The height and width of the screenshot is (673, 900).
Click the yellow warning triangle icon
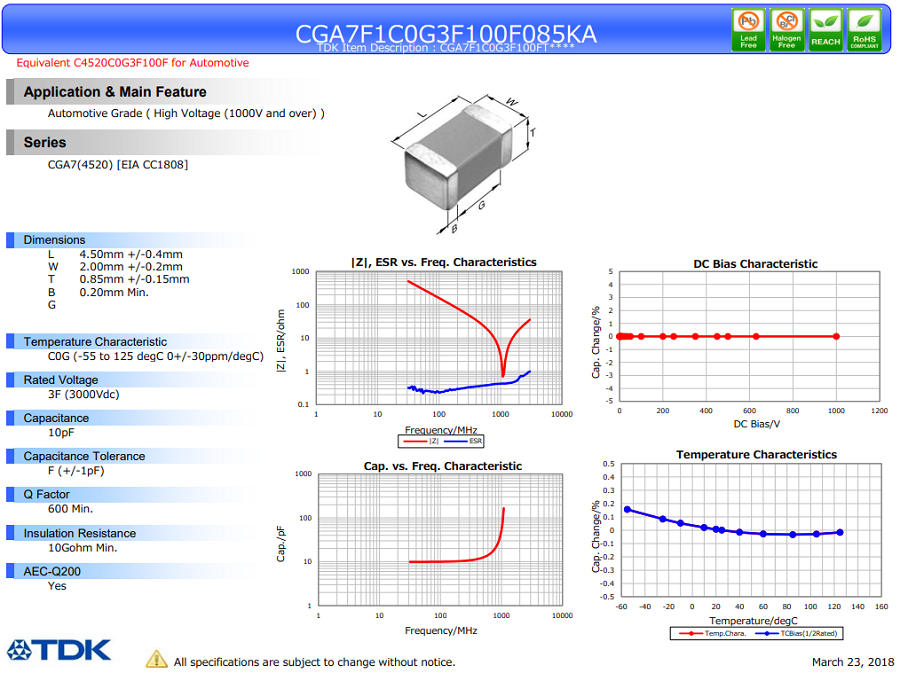[156, 659]
